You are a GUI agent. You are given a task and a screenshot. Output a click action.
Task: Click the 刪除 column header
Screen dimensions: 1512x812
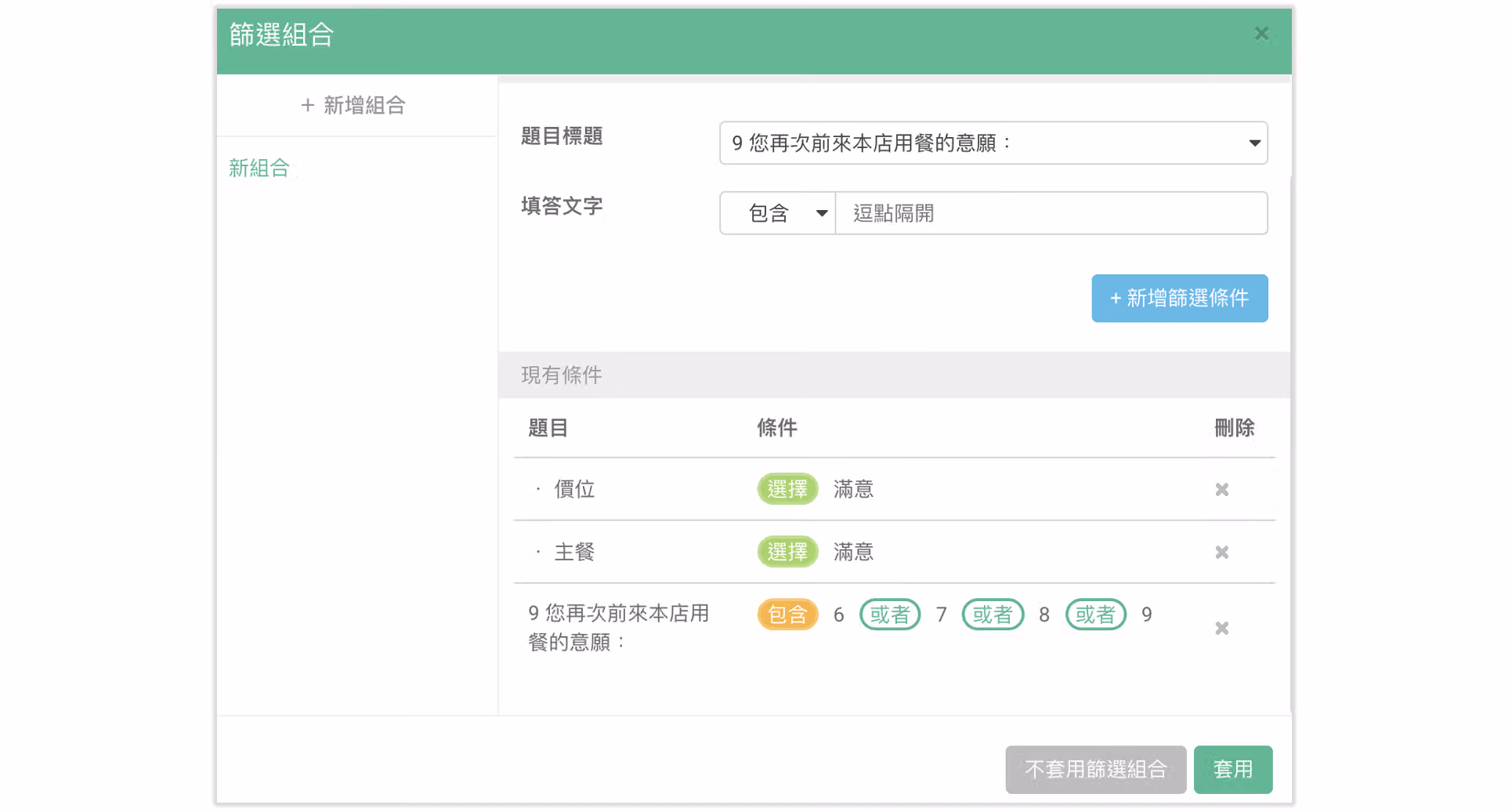pyautogui.click(x=1234, y=428)
